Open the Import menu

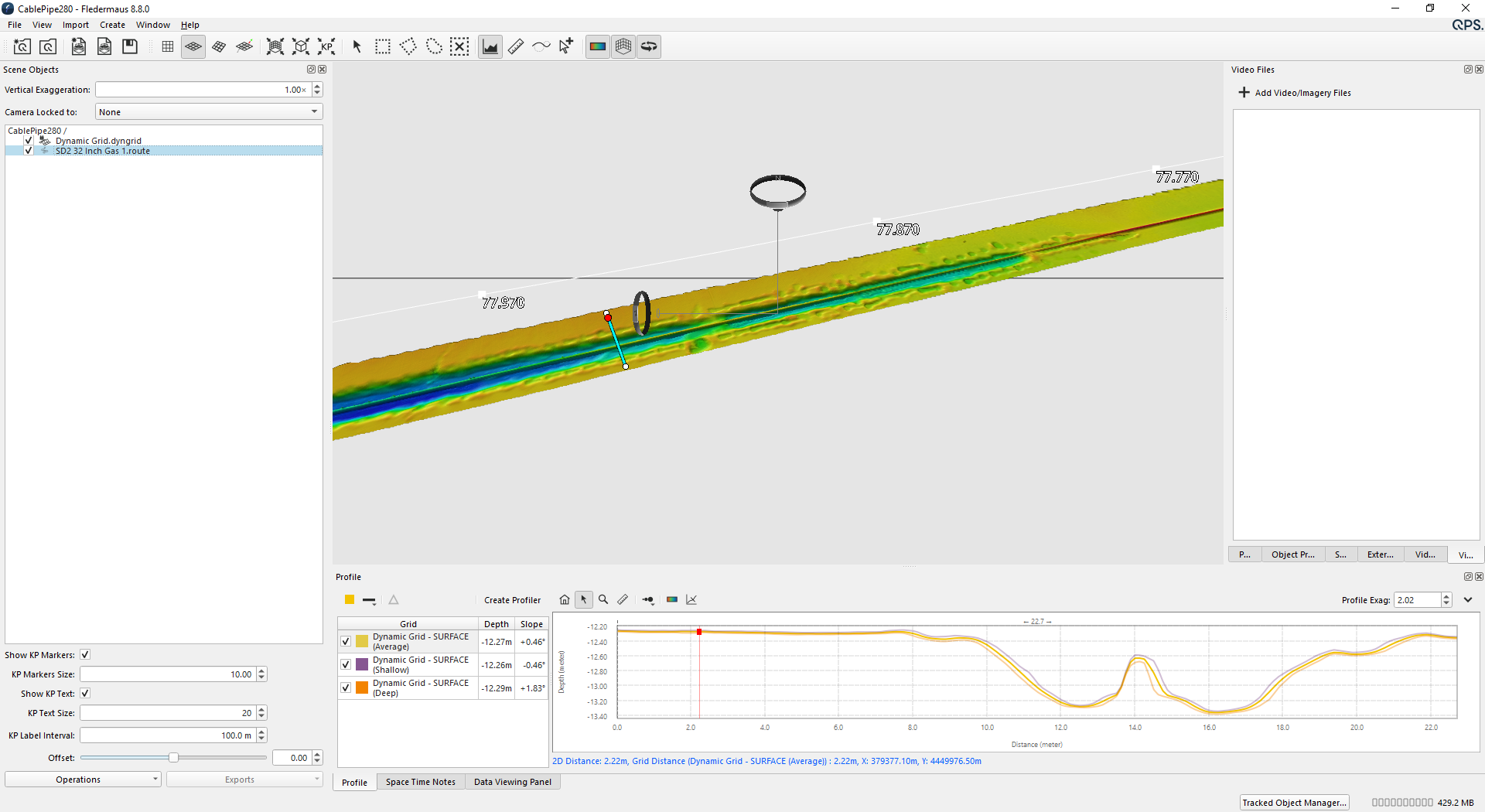[x=76, y=25]
